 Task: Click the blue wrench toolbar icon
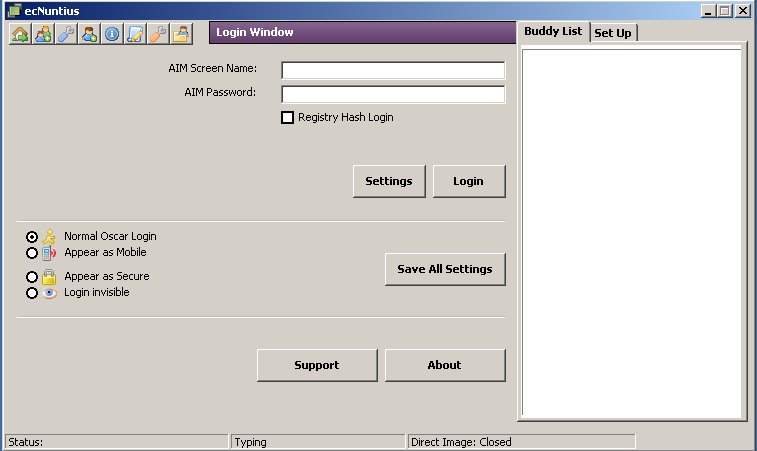click(x=66, y=34)
